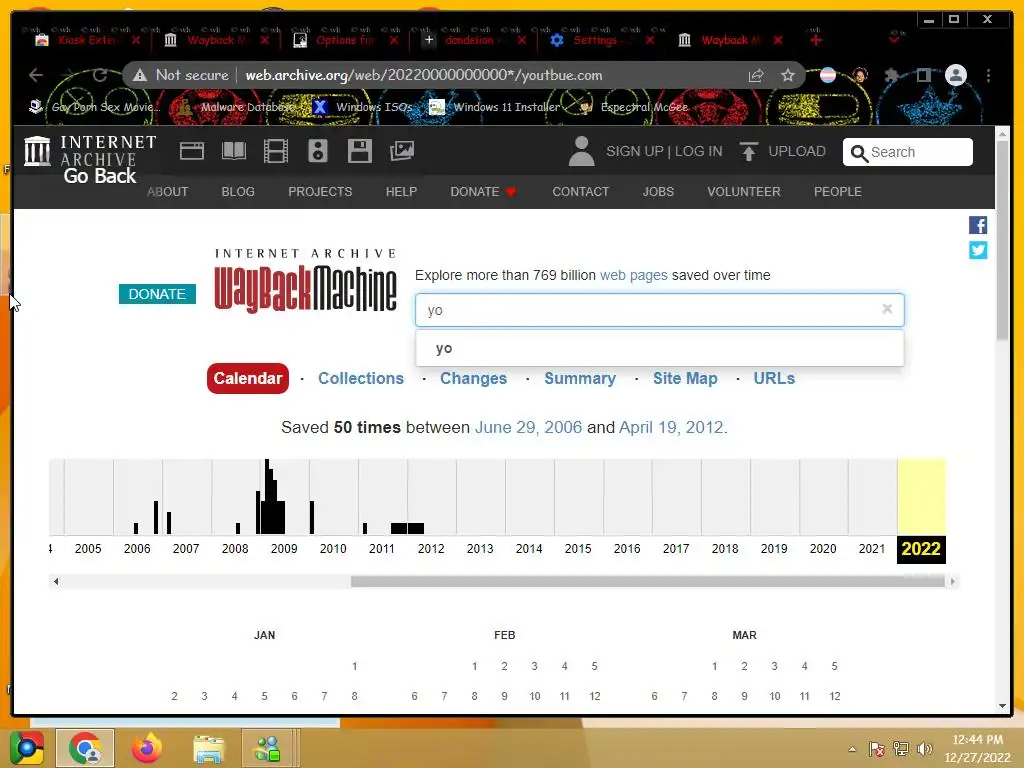Open File Explorer from the taskbar

click(x=208, y=748)
